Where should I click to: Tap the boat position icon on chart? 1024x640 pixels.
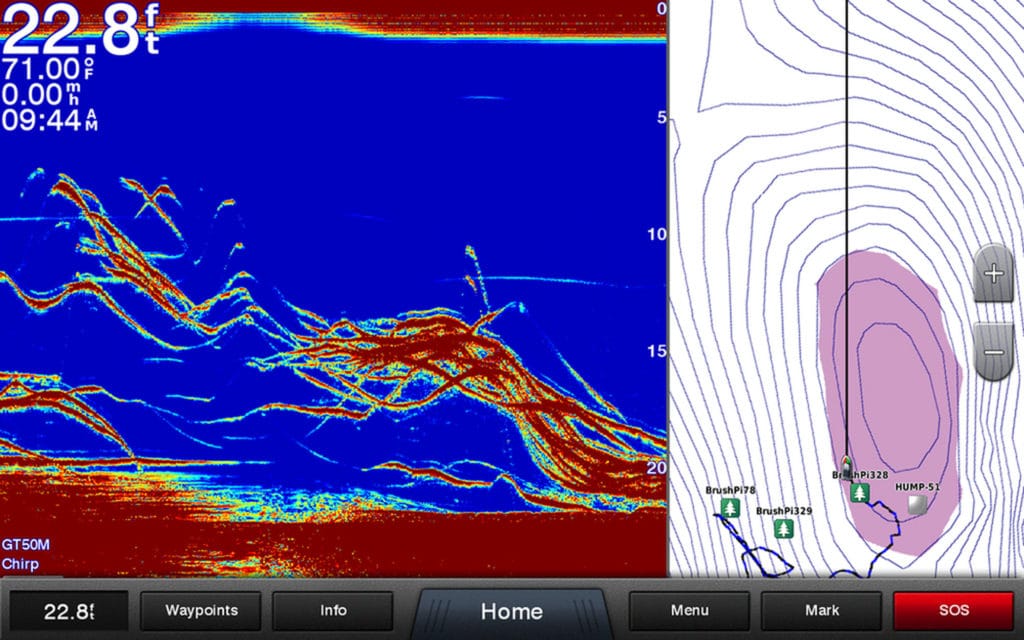[846, 463]
